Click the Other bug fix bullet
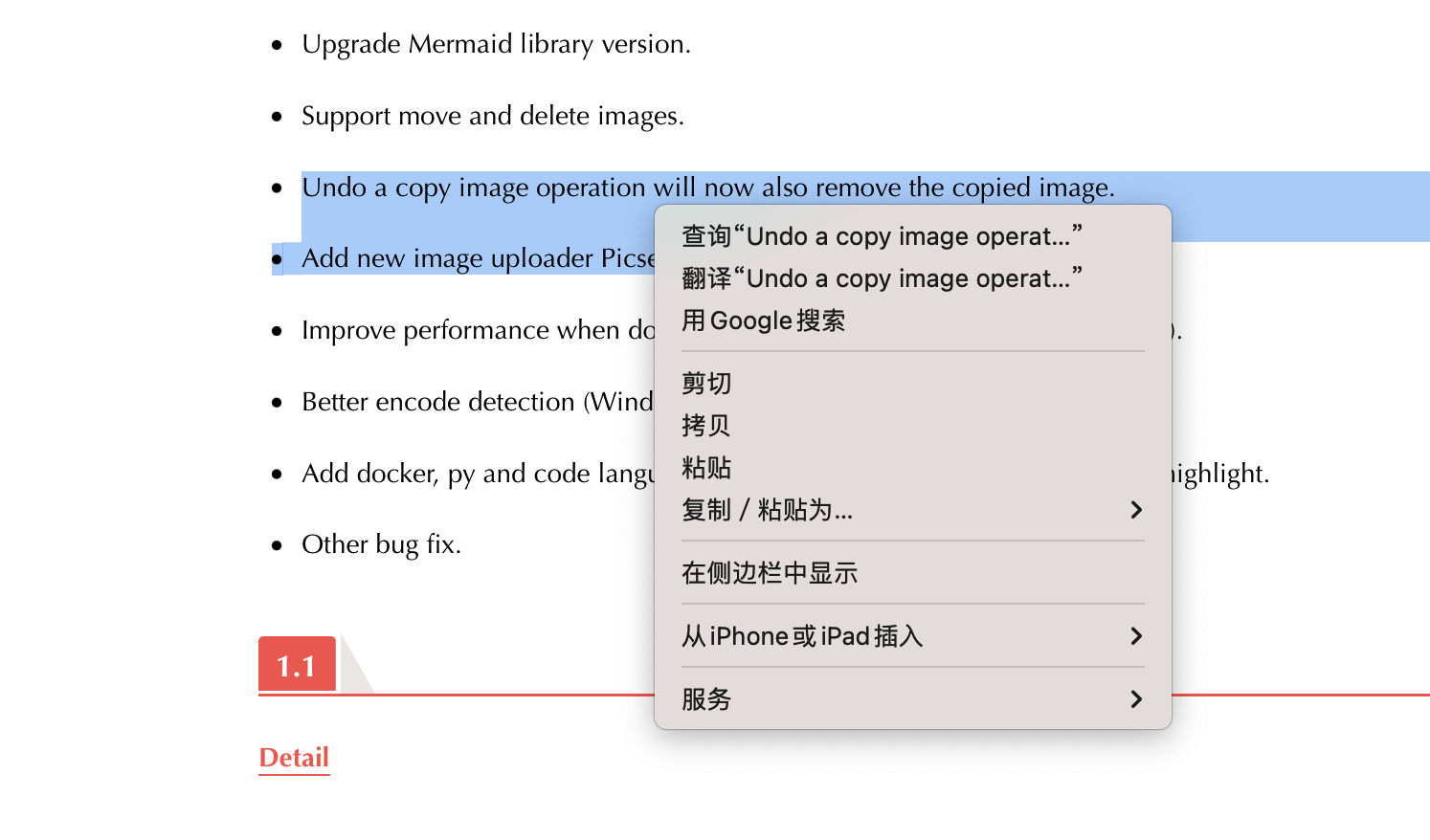This screenshot has height=840, width=1430. pos(381,543)
